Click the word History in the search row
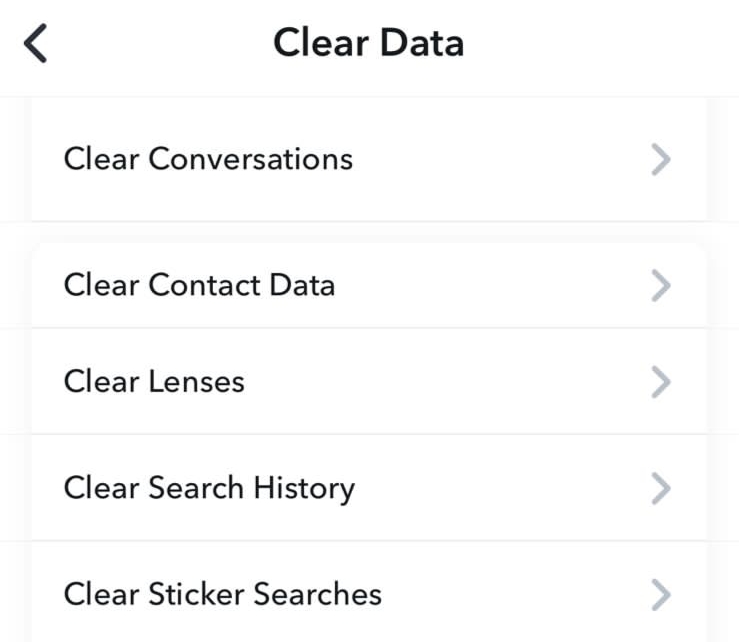Image resolution: width=739 pixels, height=642 pixels. pos(304,489)
